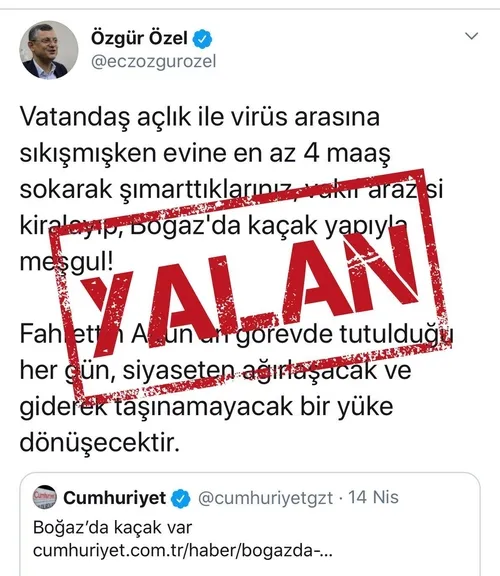This screenshot has width=500, height=576.
Task: Click the Cumhuriyet account name
Action: pos(115,498)
